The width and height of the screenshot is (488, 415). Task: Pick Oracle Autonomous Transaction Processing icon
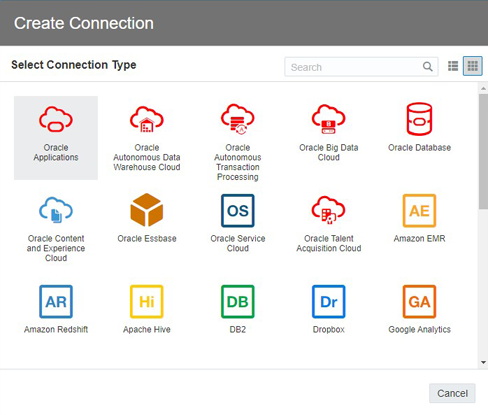pyautogui.click(x=238, y=119)
